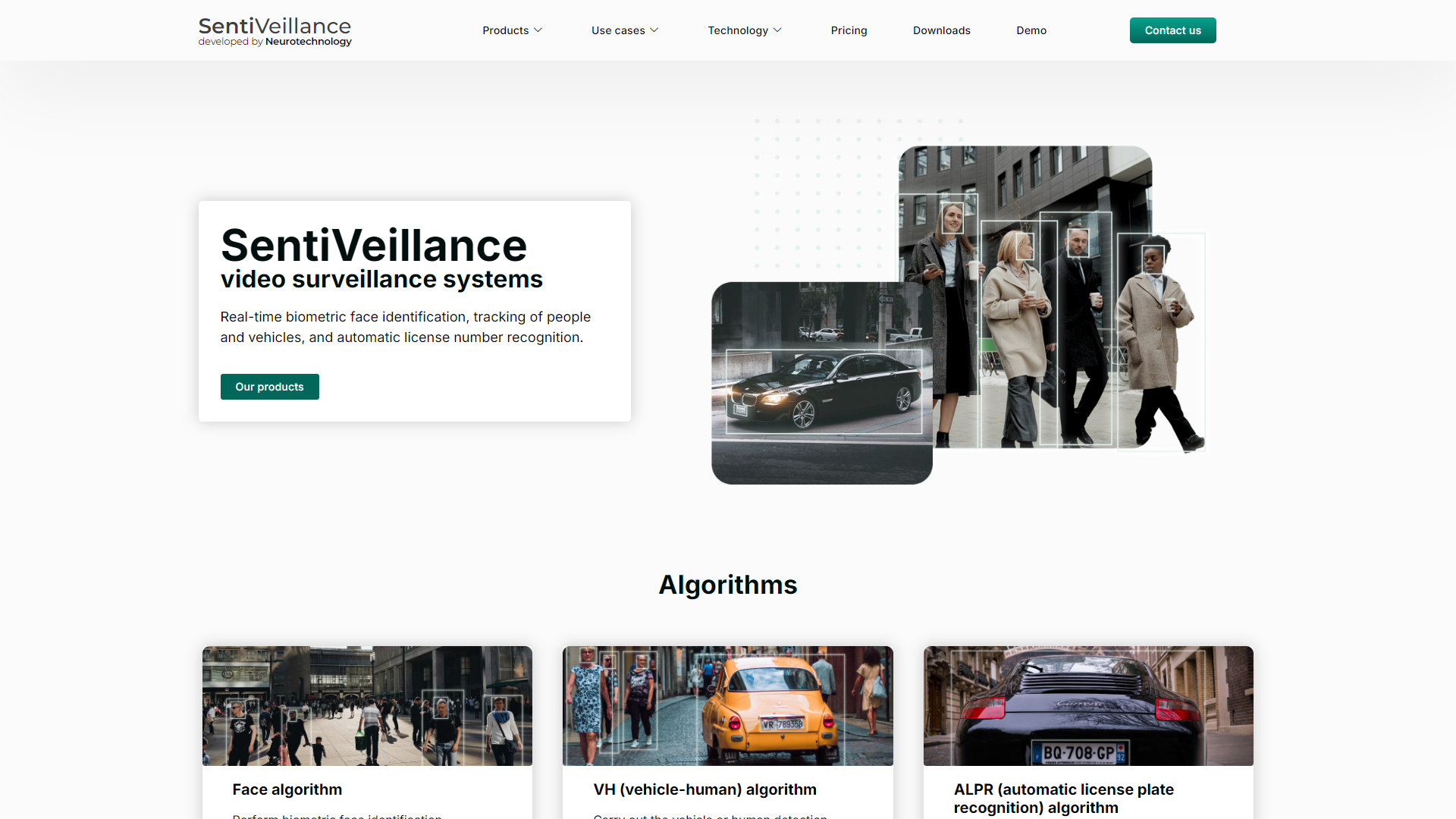This screenshot has width=1456, height=819.
Task: Click the Our products button
Action: click(x=269, y=386)
